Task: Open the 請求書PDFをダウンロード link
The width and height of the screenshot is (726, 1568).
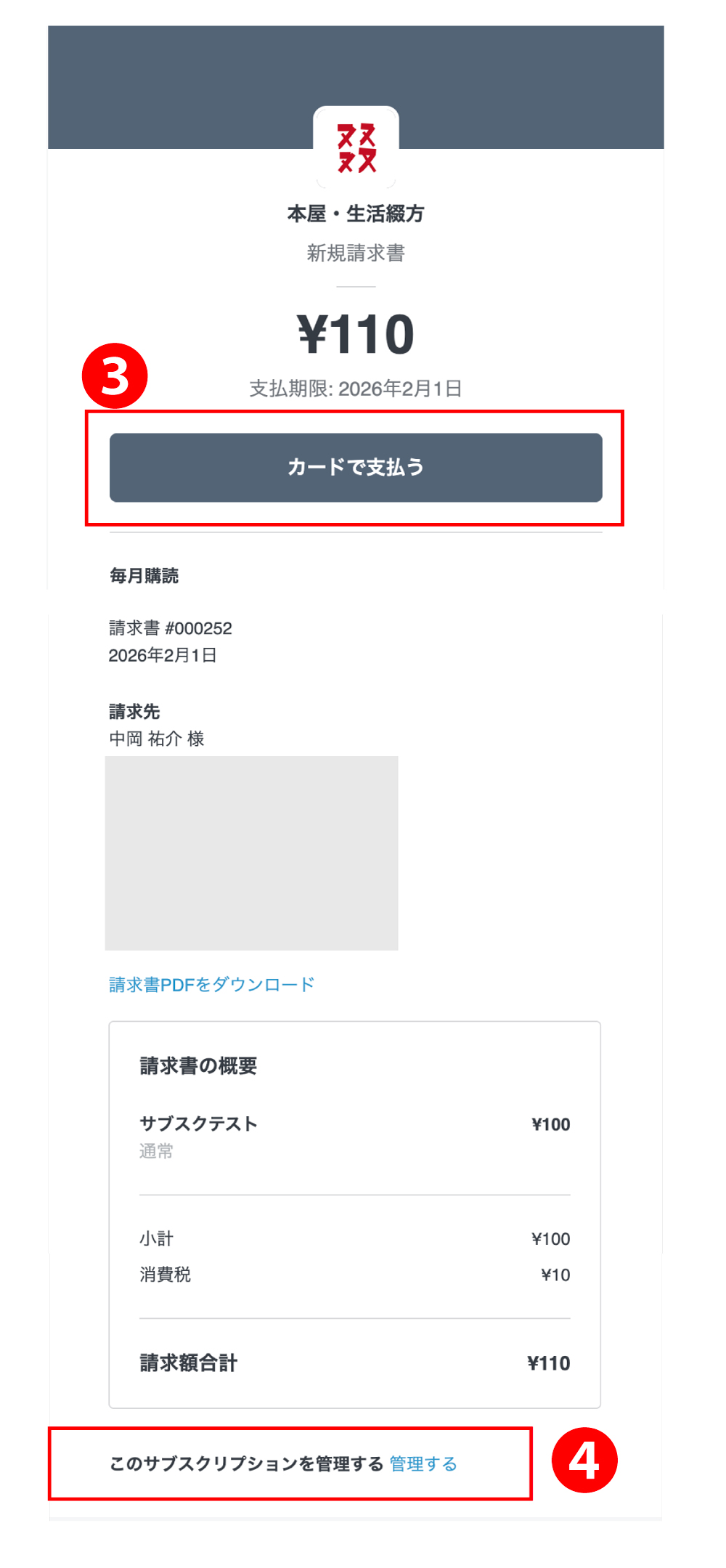Action: [x=211, y=985]
